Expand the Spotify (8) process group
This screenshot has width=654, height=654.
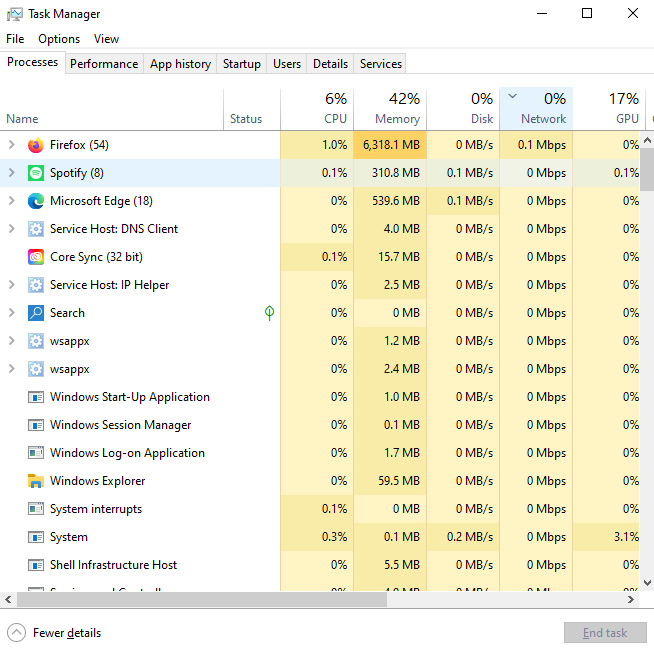tap(12, 173)
